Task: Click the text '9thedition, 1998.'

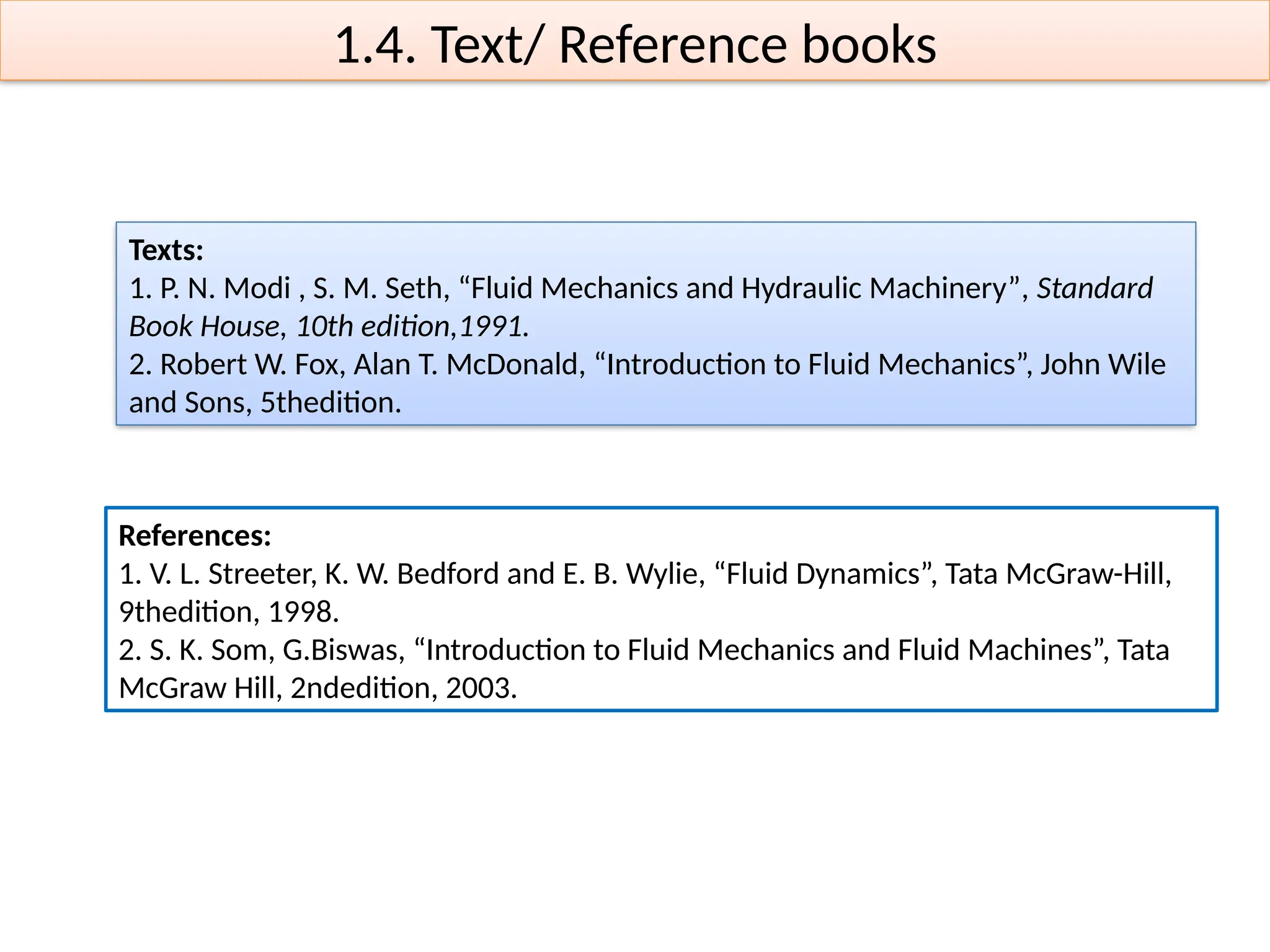Action: [x=229, y=612]
